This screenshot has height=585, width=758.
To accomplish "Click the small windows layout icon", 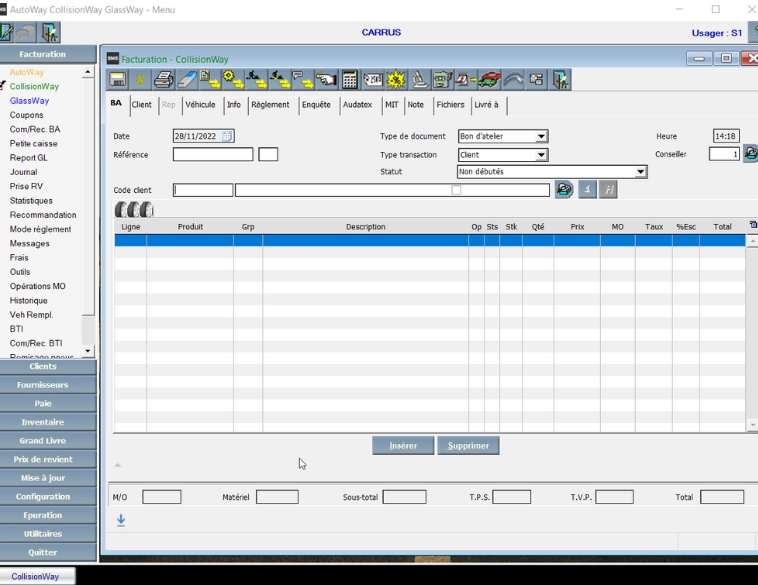I will point(536,79).
